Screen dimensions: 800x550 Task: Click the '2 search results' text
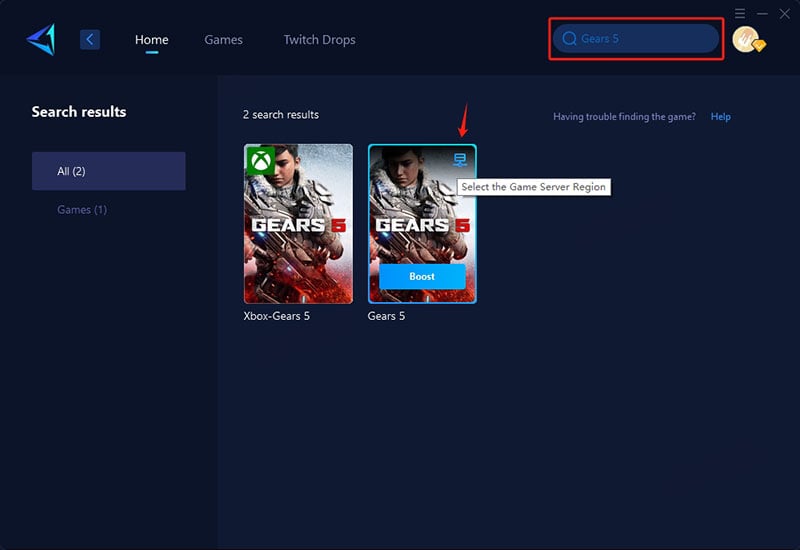pyautogui.click(x=281, y=115)
